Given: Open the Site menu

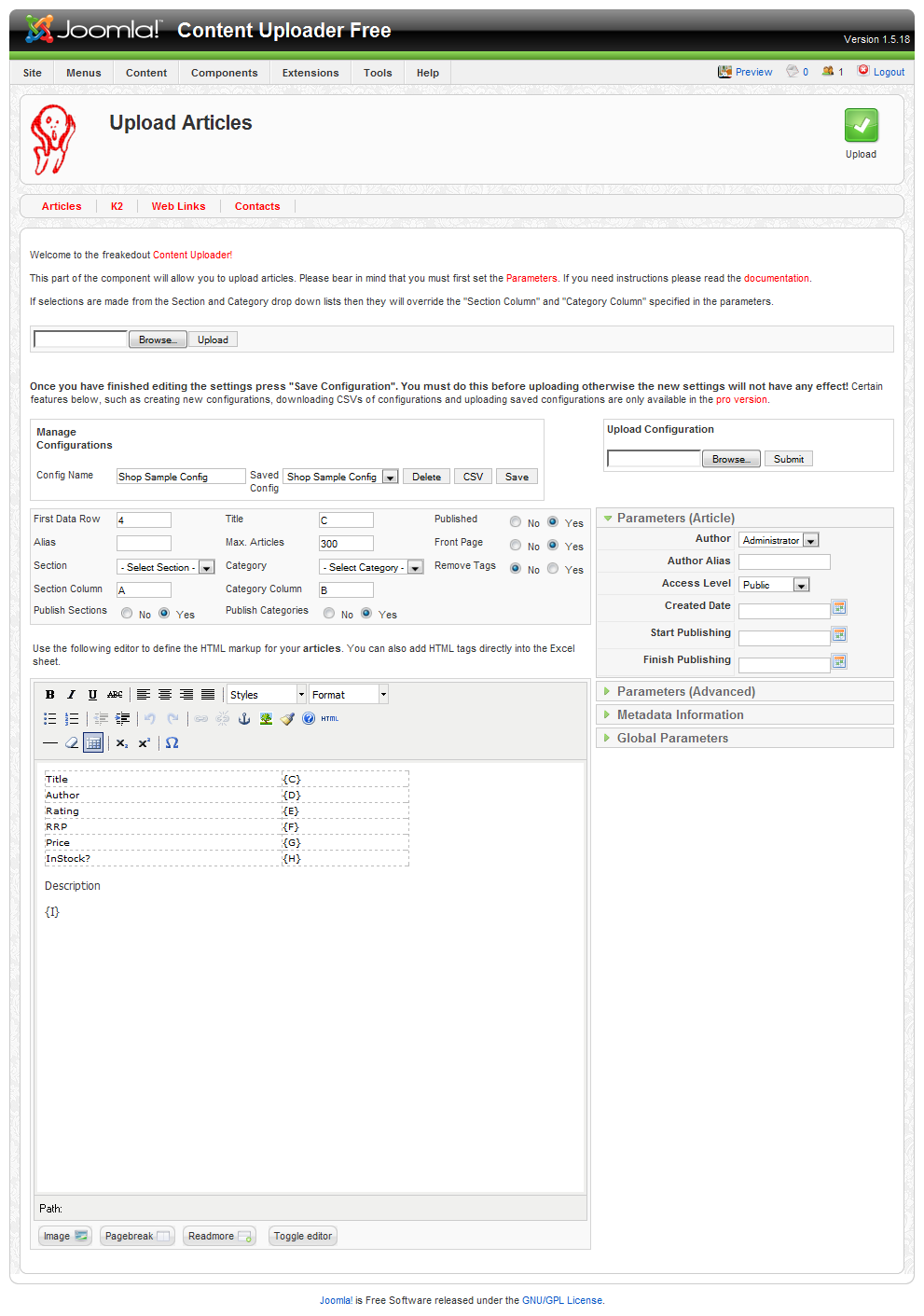Looking at the screenshot, I should (x=33, y=73).
